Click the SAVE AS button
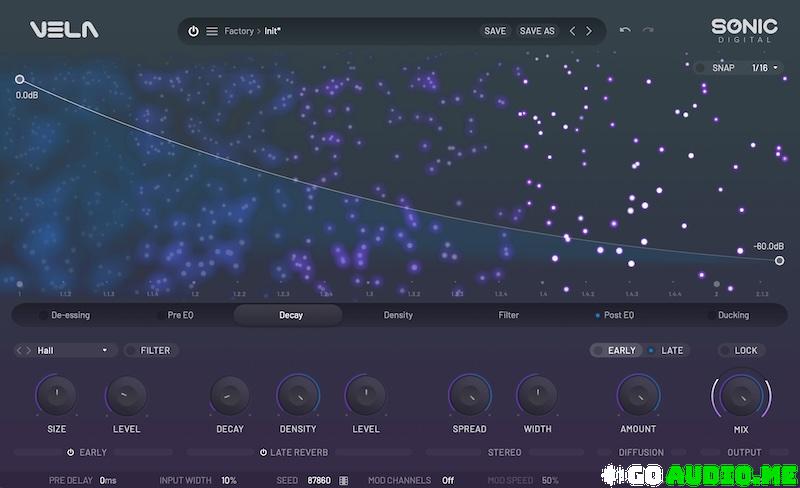800x488 pixels. [537, 31]
